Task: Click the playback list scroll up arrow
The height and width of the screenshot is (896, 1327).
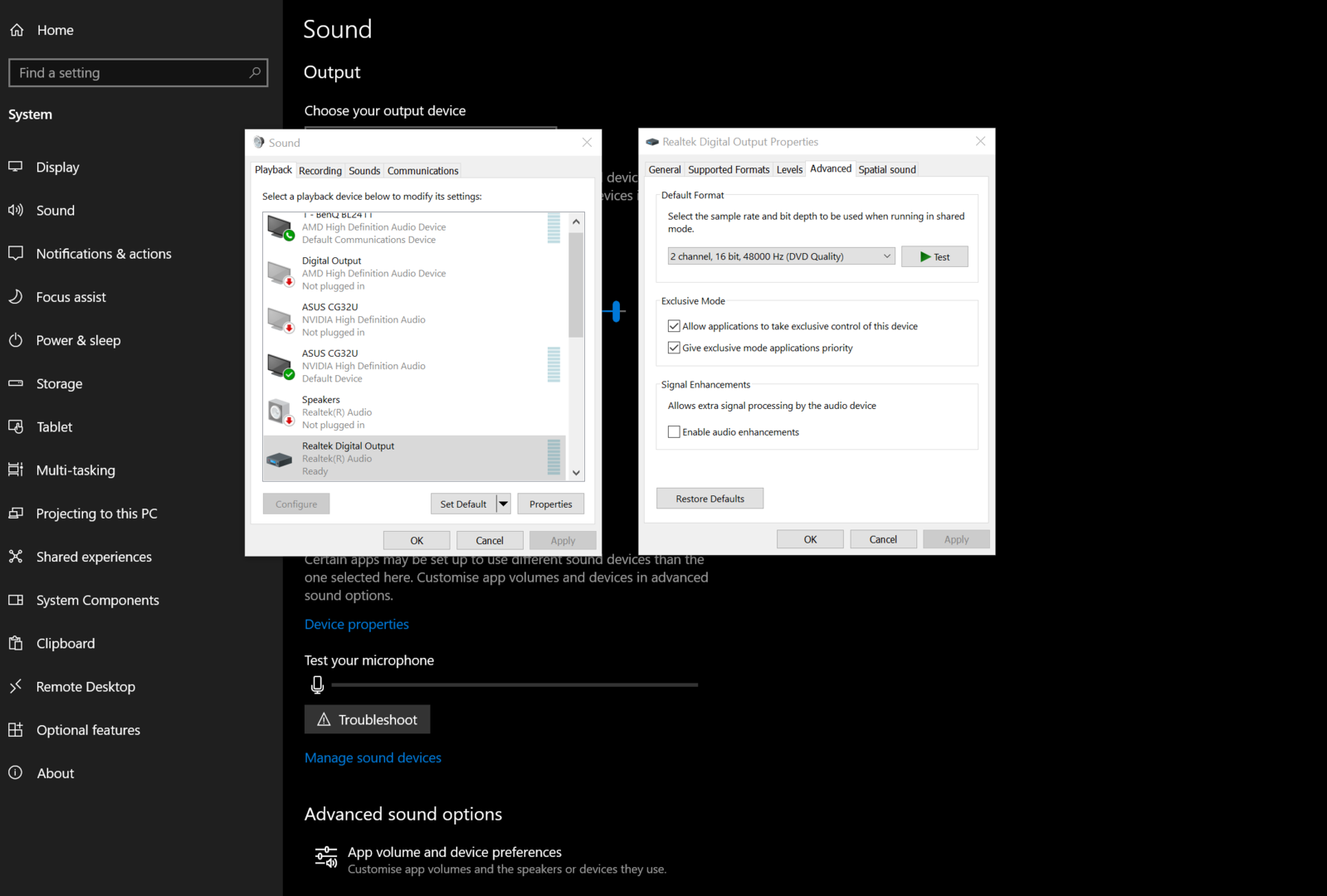Action: 576,222
